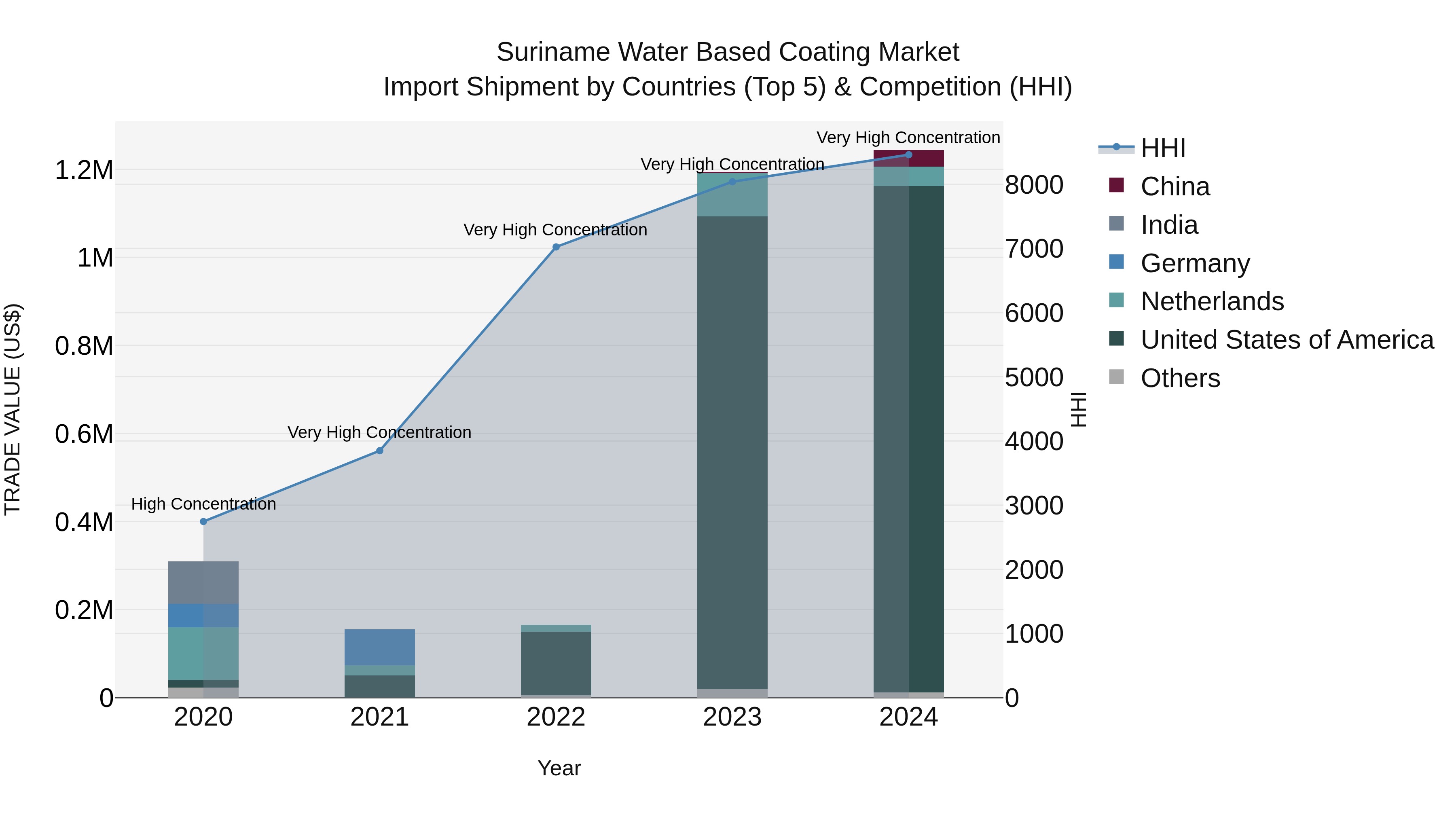Click the 2020 HHI data point

[203, 522]
